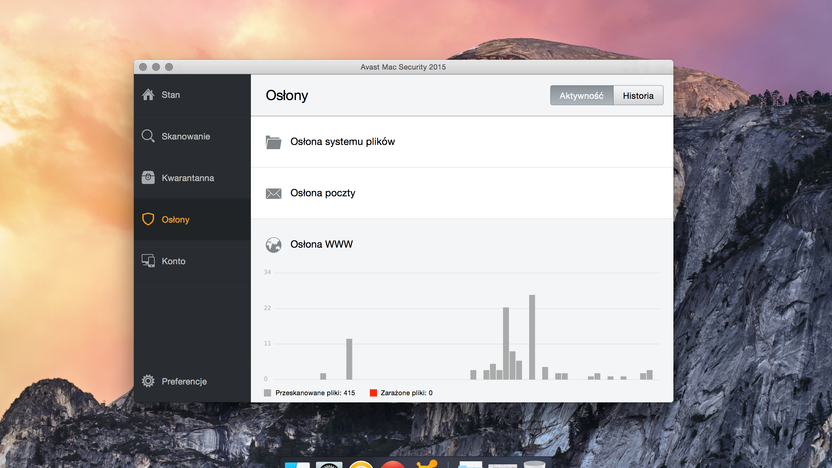This screenshot has width=832, height=468.
Task: Expand Osłona poczty row
Action: [x=462, y=193]
